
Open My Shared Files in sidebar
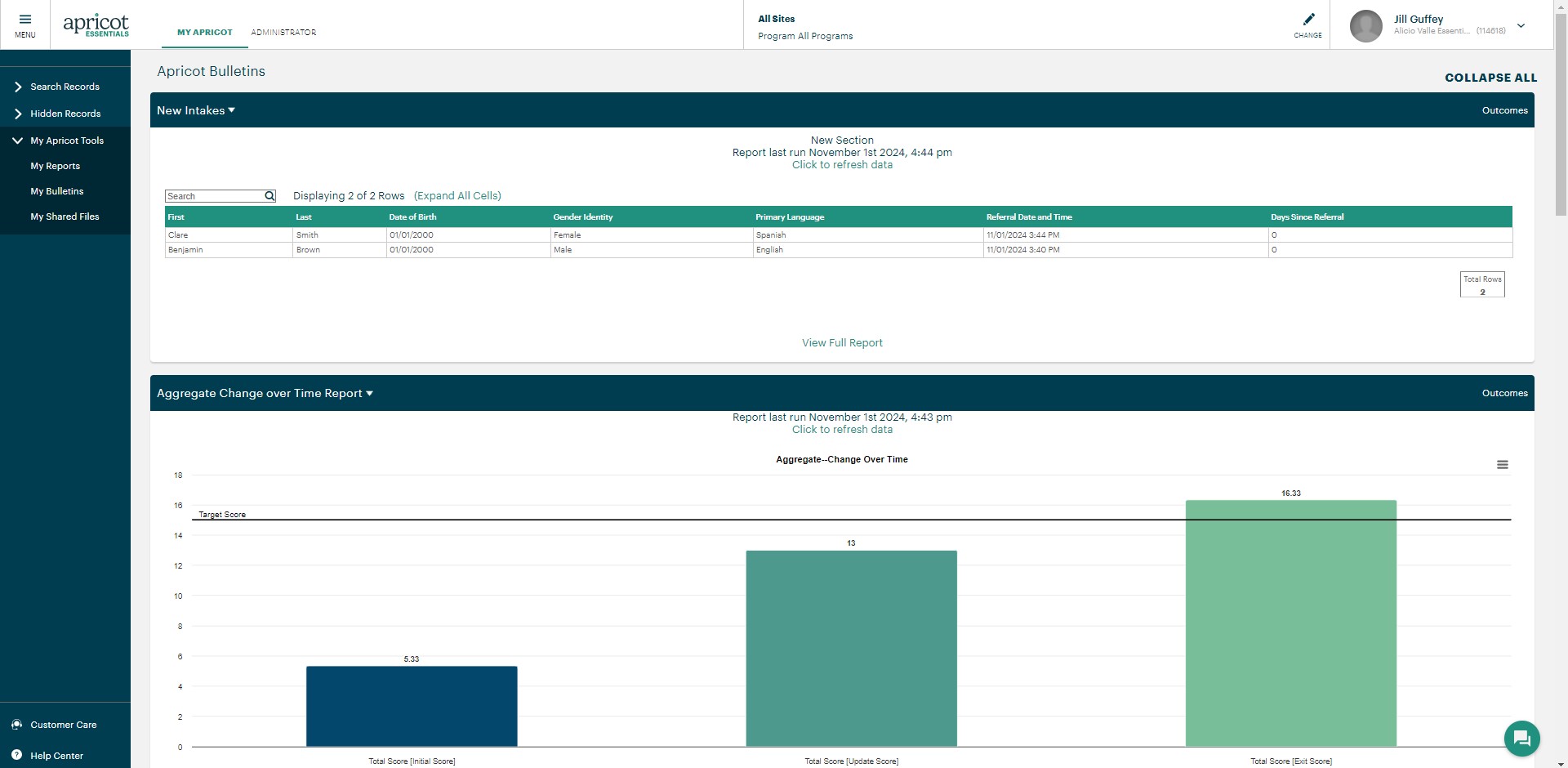coord(65,217)
